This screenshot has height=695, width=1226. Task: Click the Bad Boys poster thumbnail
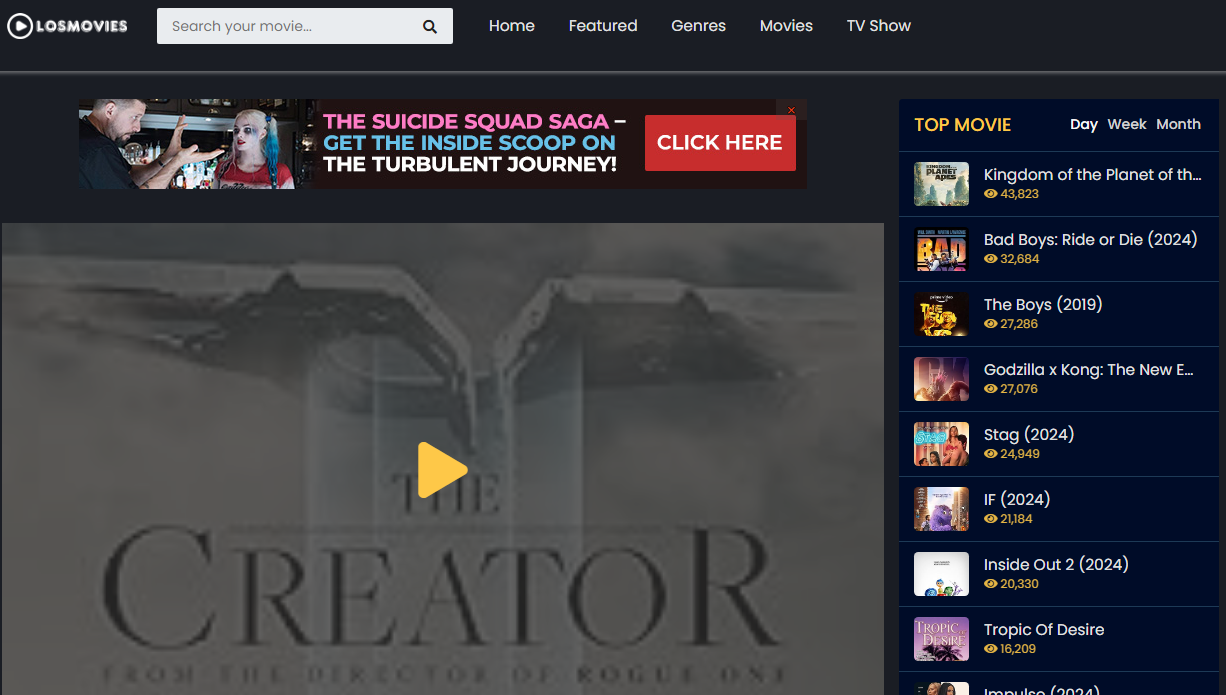pyautogui.click(x=941, y=249)
